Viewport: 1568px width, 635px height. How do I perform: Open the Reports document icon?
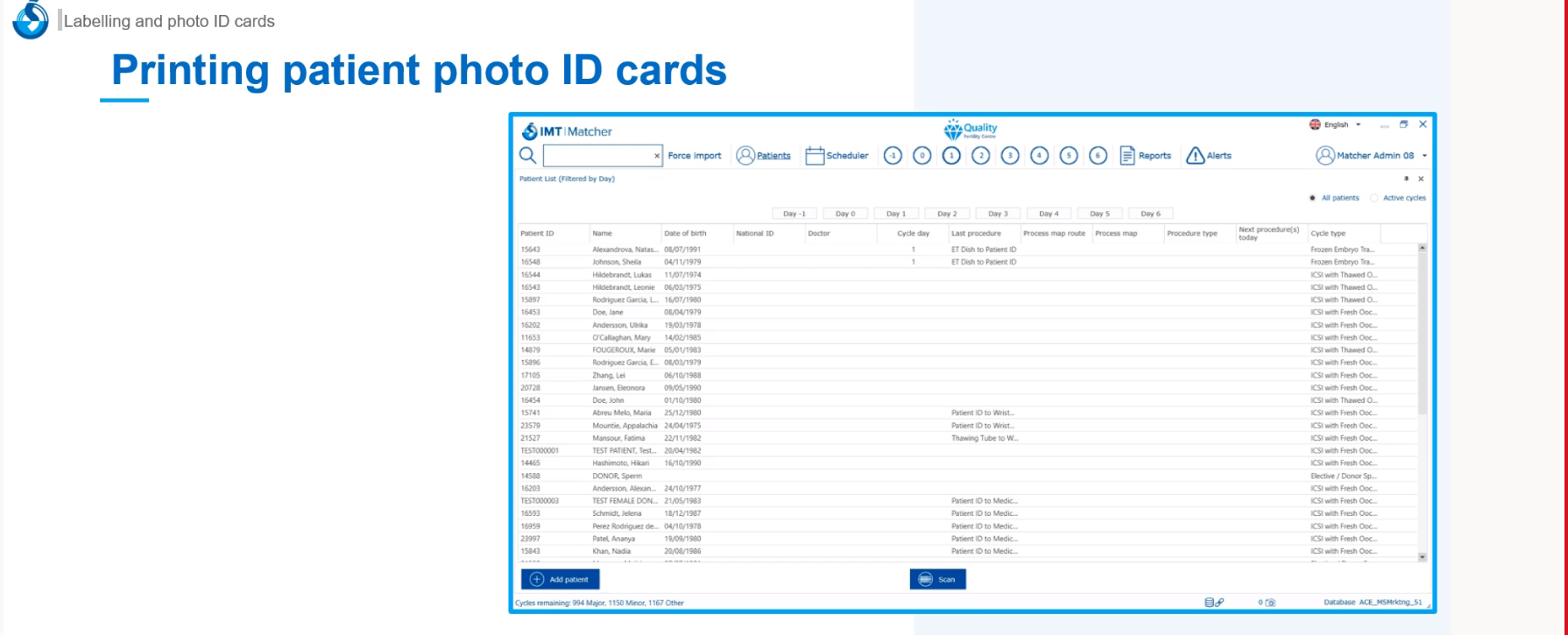point(1127,156)
